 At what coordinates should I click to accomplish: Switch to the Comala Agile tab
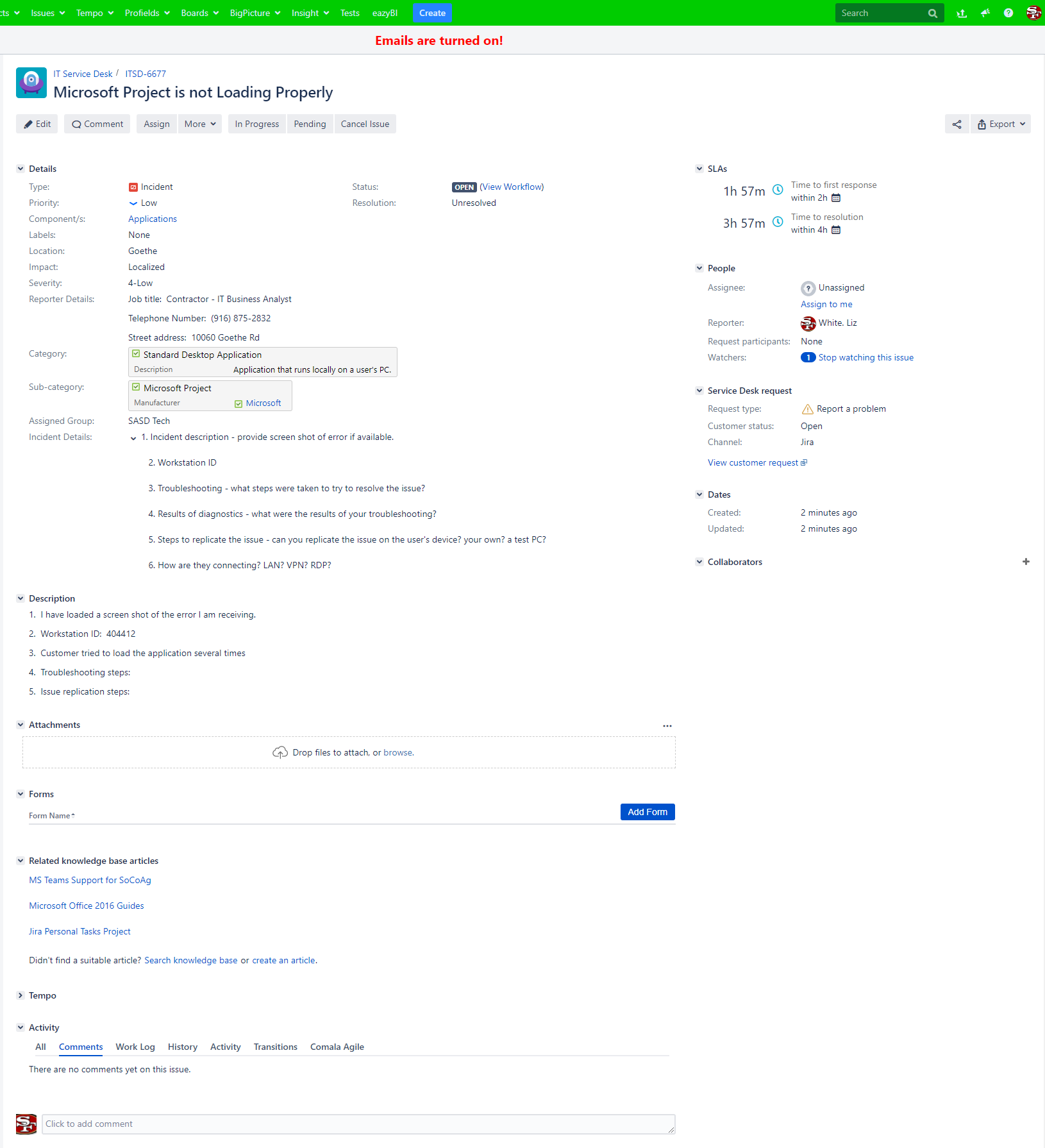337,1047
